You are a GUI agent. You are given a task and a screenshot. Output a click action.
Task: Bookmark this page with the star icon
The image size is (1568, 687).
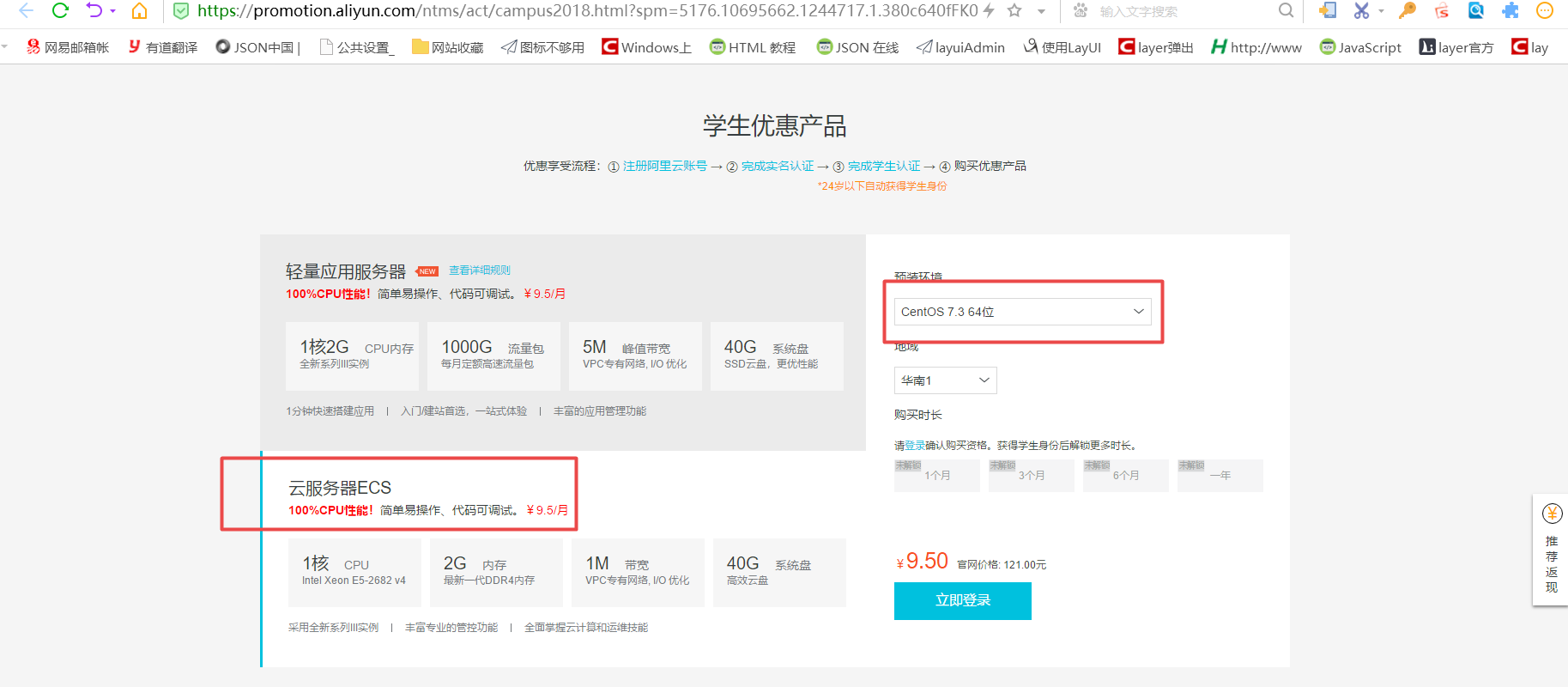pos(1014,10)
